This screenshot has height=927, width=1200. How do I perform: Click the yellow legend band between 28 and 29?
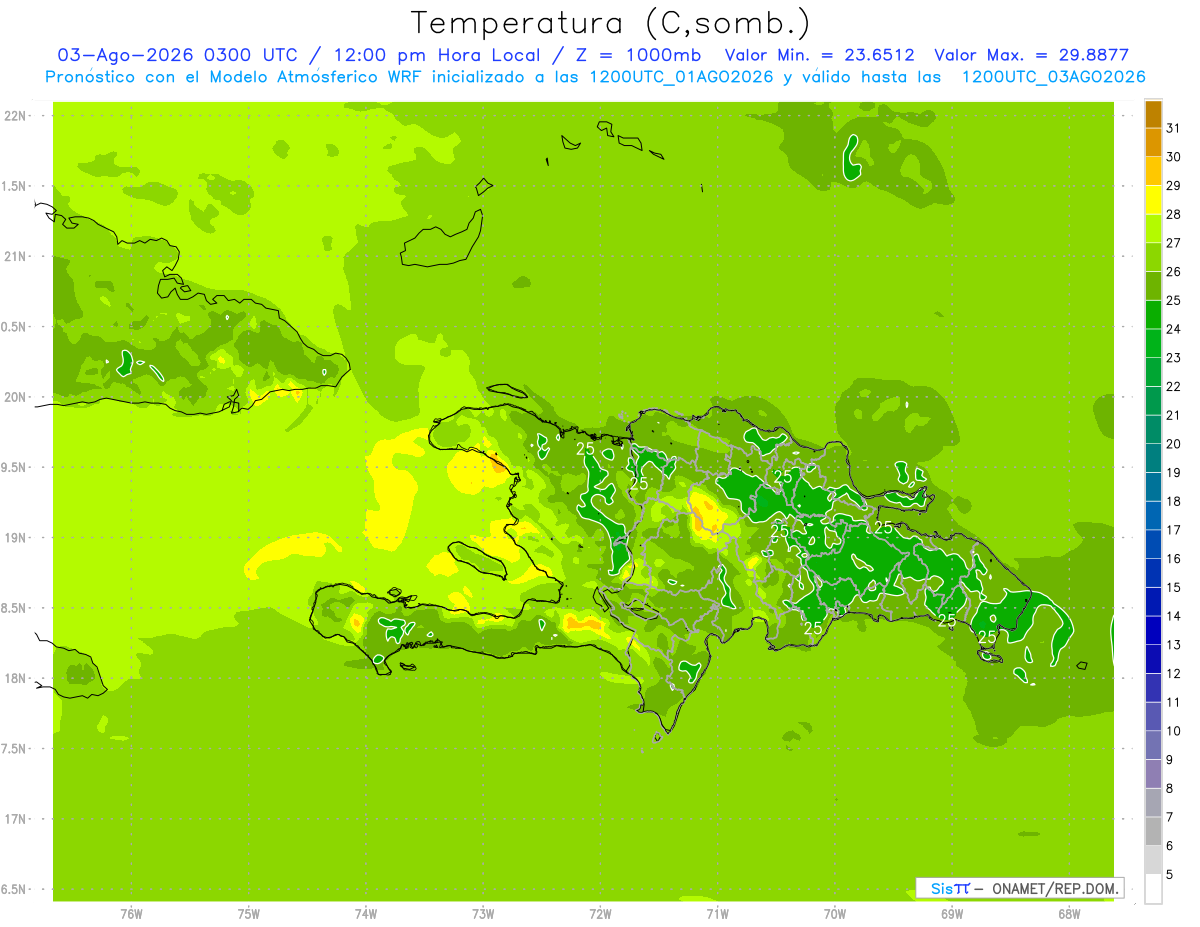(1153, 200)
